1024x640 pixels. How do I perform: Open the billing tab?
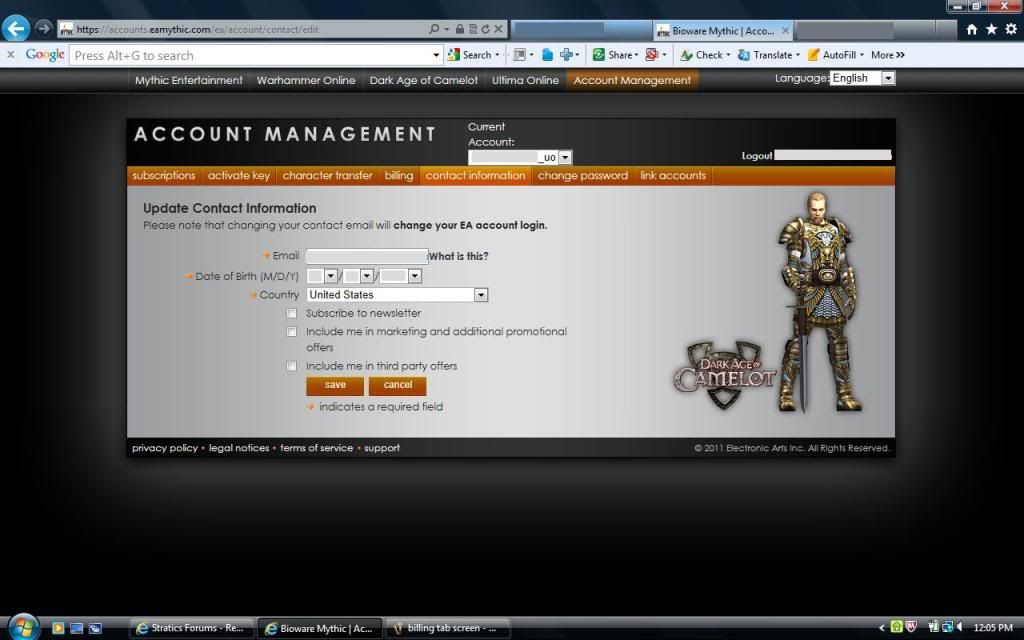click(x=398, y=176)
